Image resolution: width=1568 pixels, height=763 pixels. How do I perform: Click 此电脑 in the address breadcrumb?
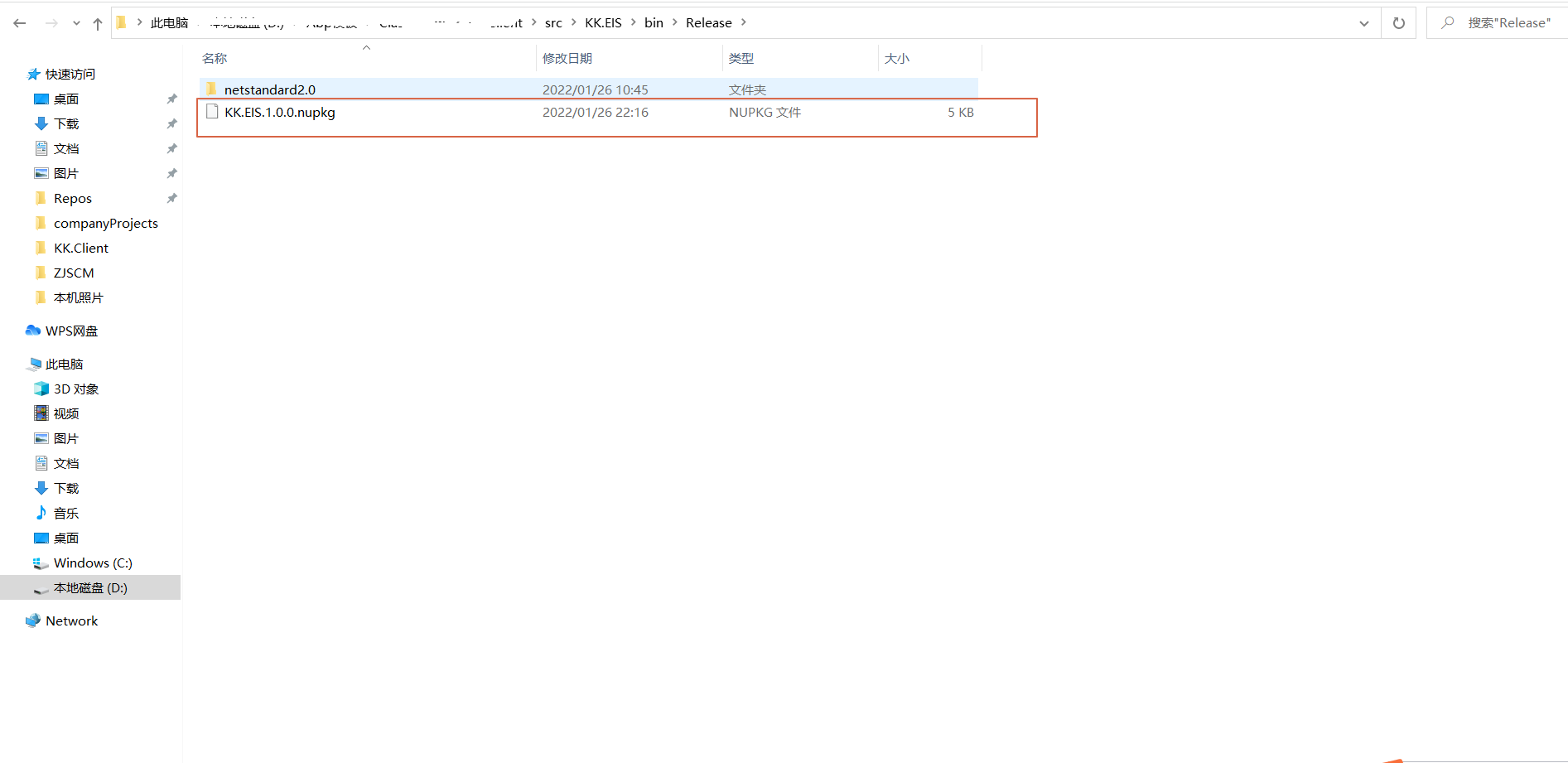tap(169, 23)
